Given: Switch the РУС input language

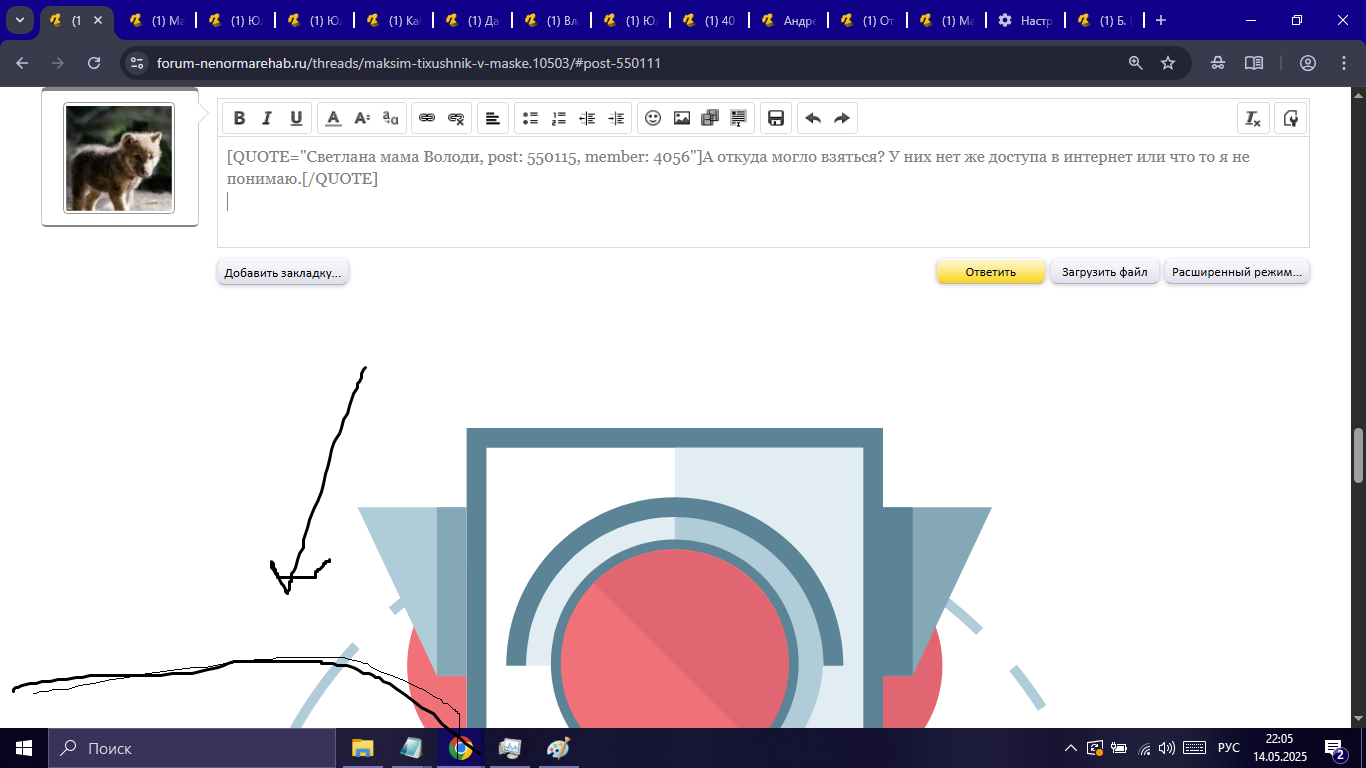Looking at the screenshot, I should (x=1229, y=748).
